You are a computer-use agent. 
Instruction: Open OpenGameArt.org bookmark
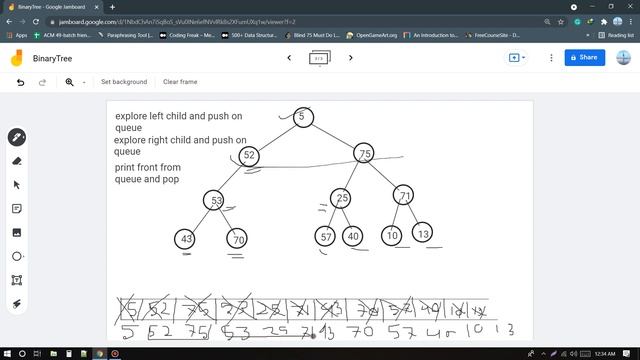point(371,36)
